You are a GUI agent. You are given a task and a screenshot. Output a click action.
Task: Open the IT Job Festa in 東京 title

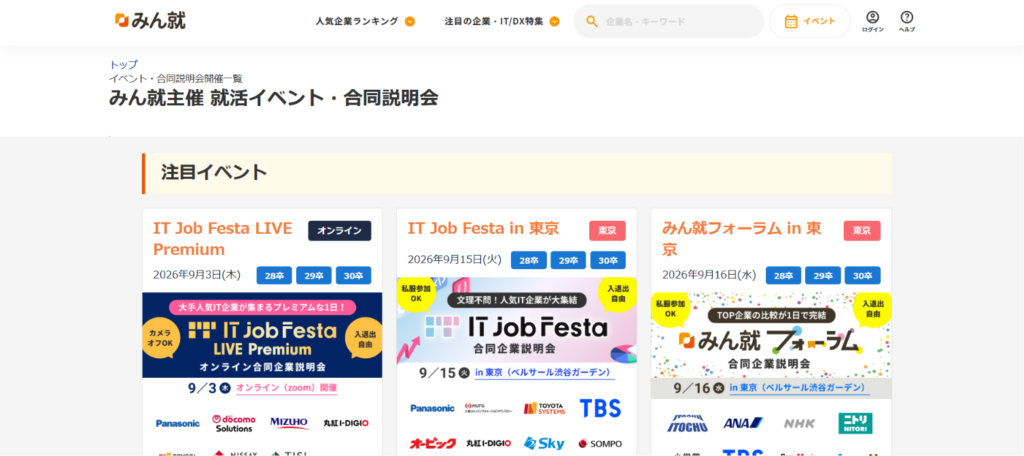483,228
